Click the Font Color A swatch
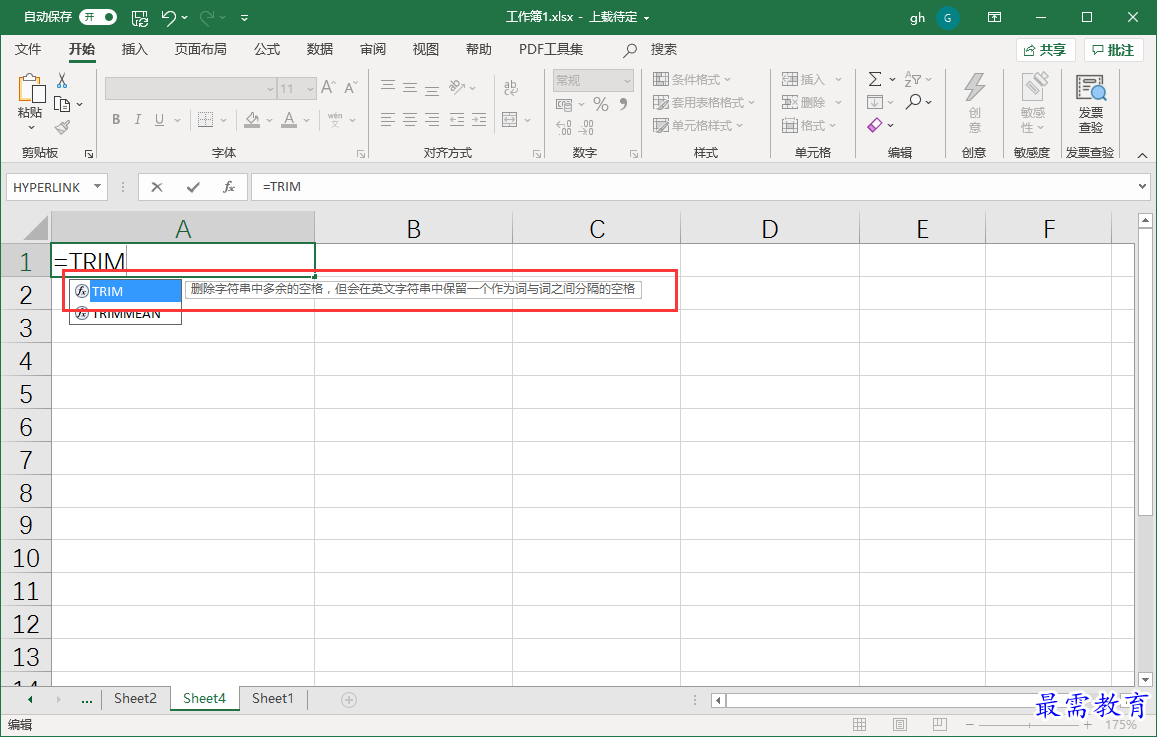The height and width of the screenshot is (737, 1157). tap(289, 120)
